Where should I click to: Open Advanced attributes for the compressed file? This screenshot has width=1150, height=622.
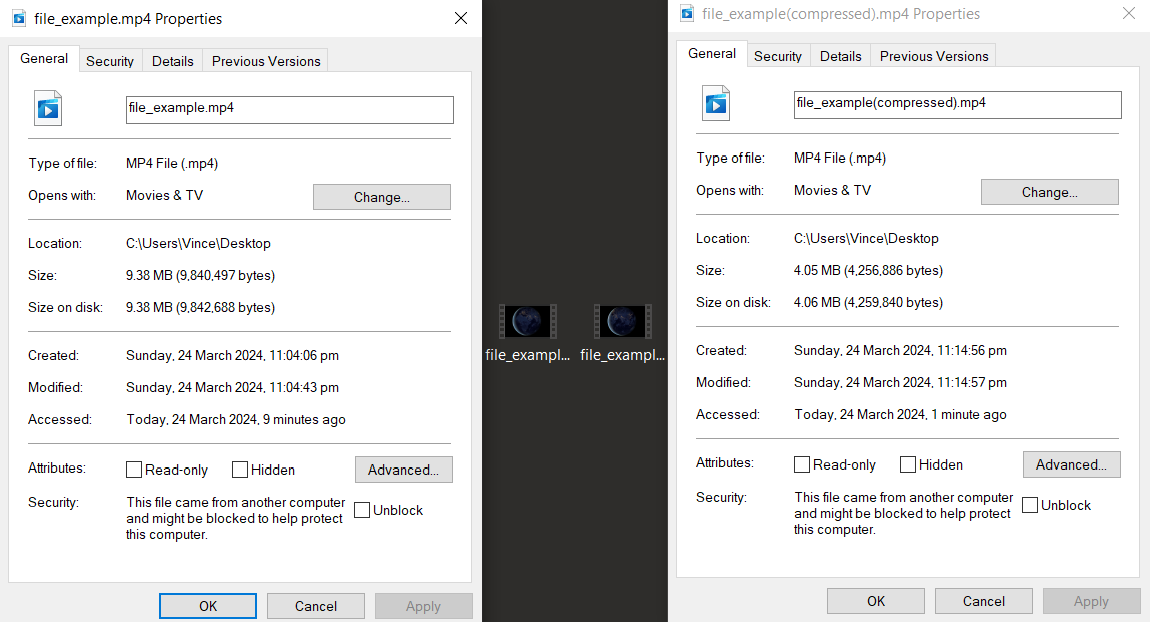pos(1071,464)
